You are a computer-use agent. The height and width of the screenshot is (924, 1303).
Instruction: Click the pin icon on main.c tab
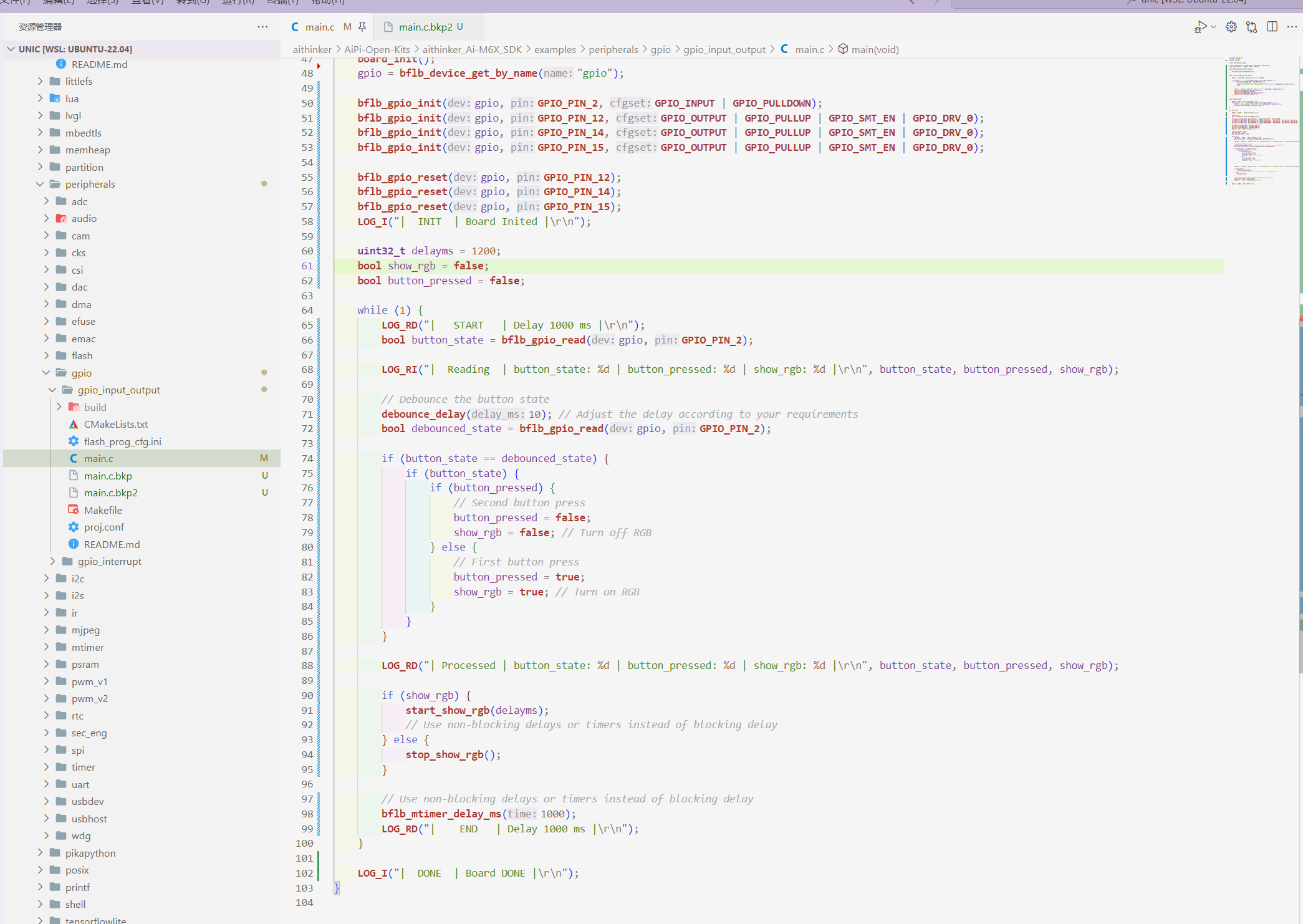point(362,27)
